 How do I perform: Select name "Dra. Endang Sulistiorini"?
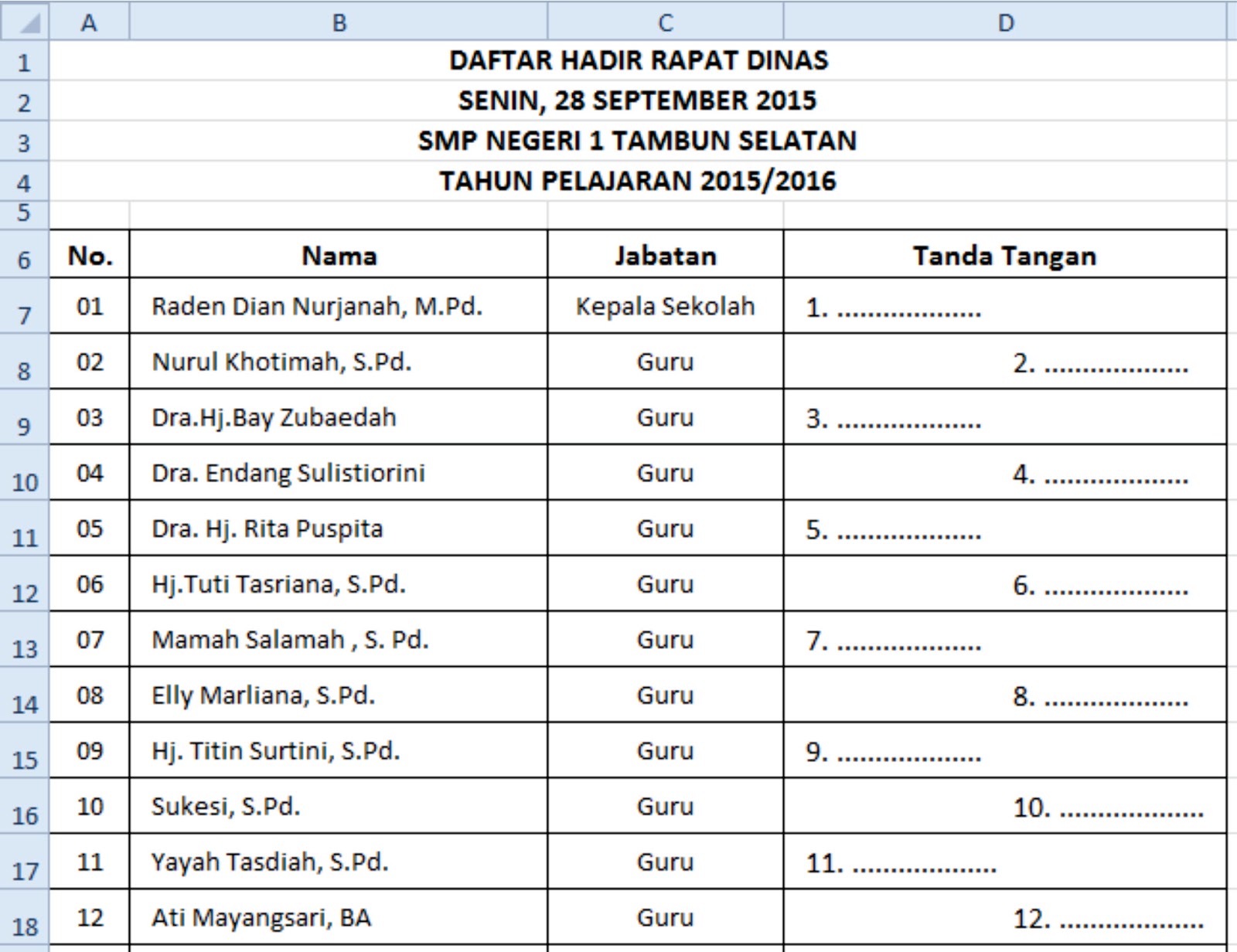[x=288, y=474]
